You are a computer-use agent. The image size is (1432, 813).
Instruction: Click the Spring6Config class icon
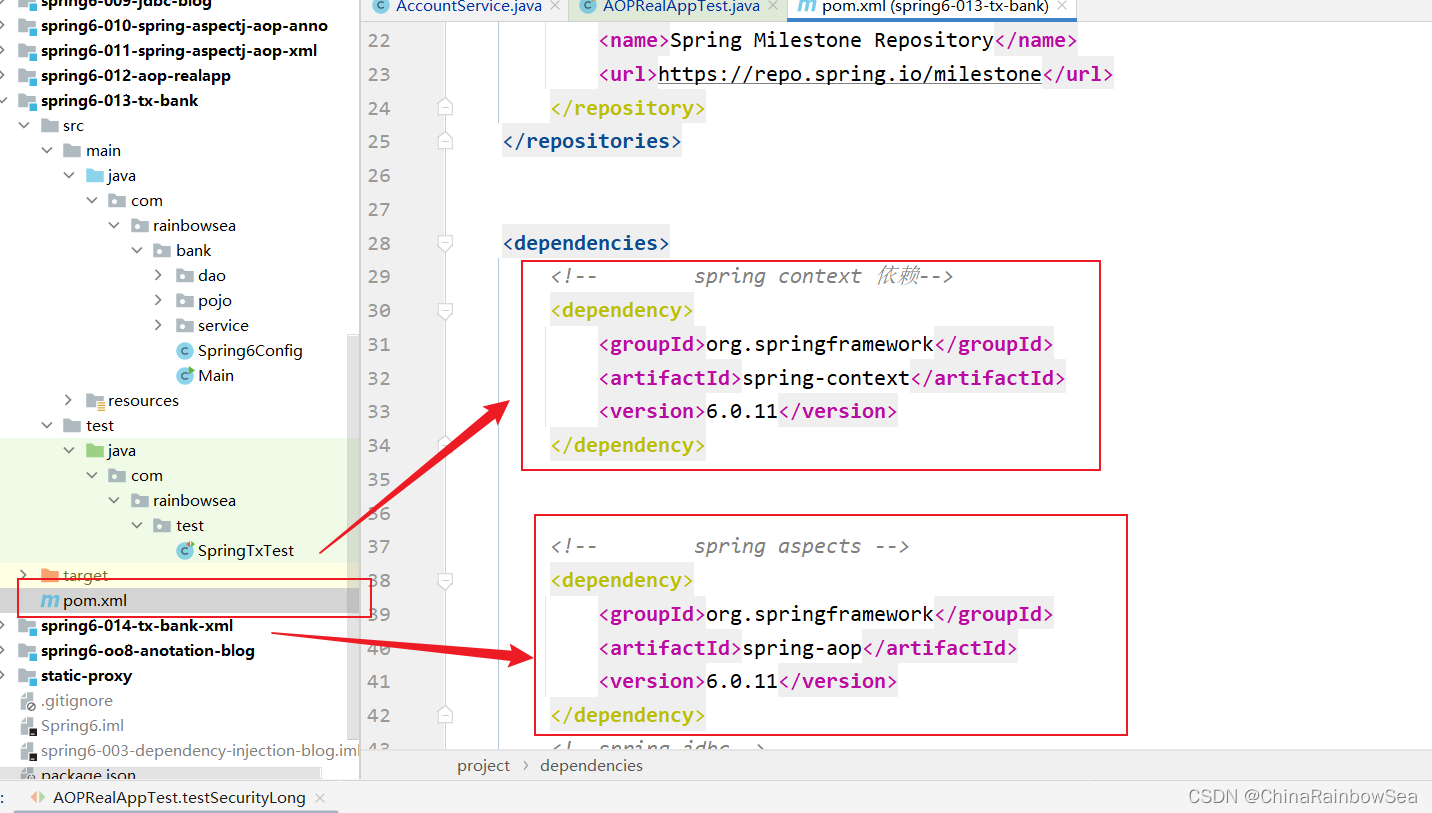184,350
